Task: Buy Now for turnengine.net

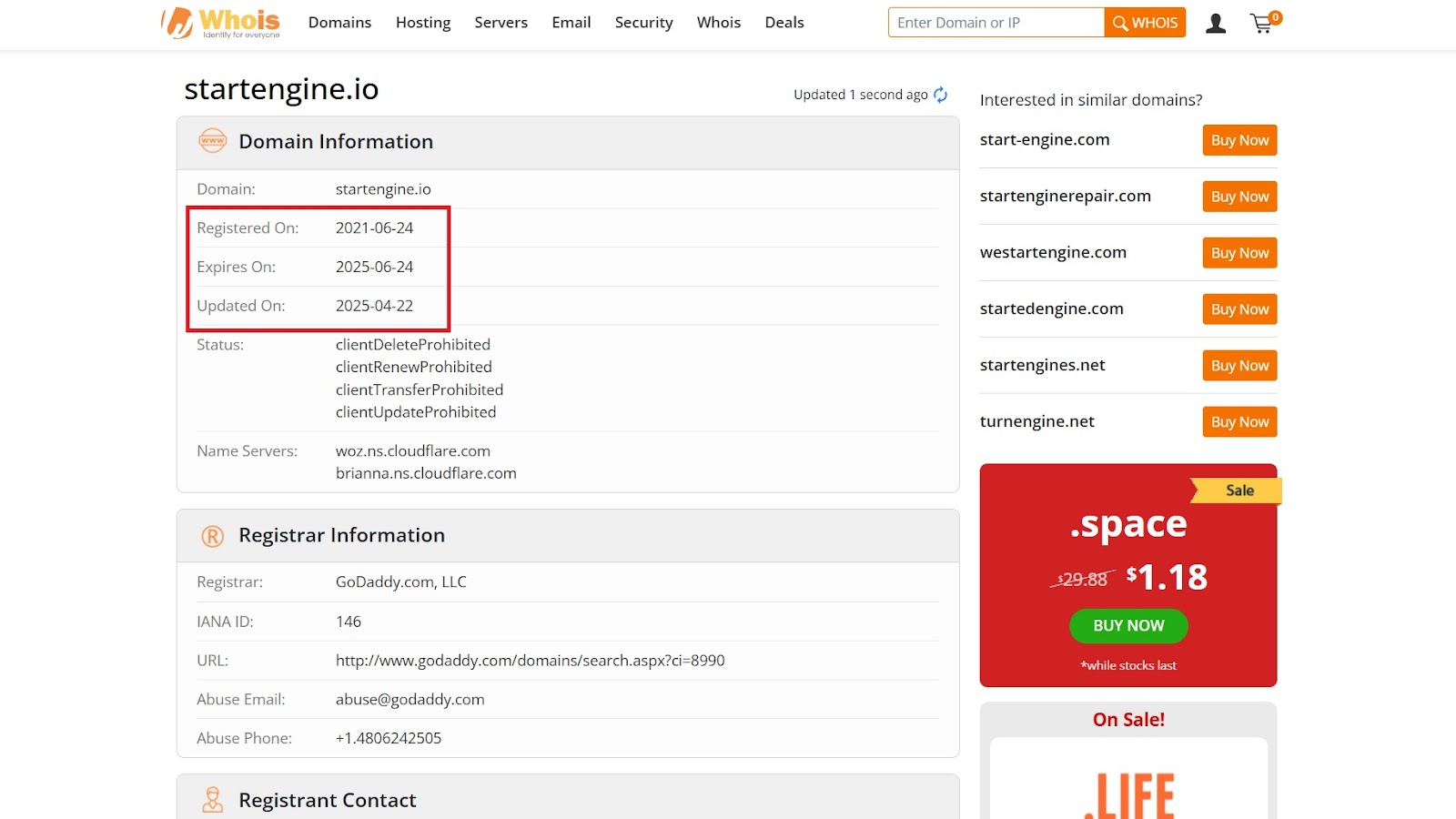Action: 1239,422
